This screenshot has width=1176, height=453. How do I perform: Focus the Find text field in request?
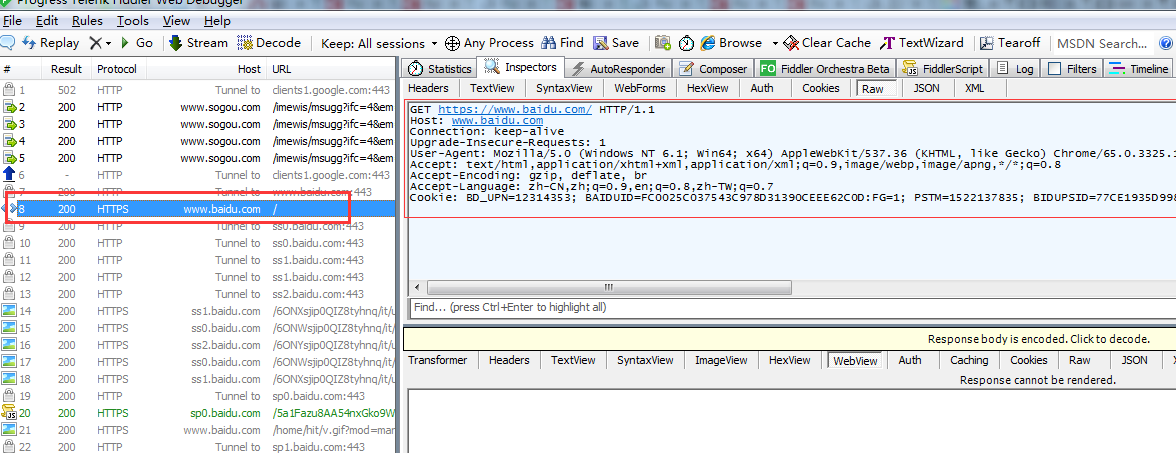792,308
